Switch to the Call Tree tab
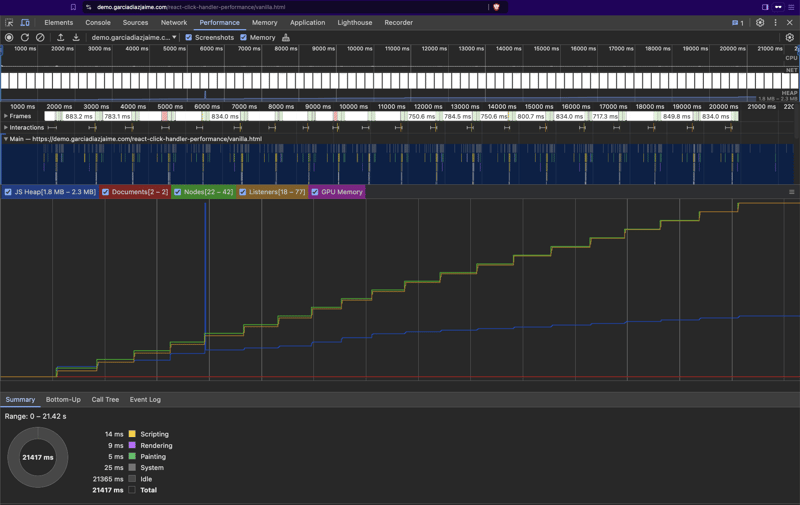Image resolution: width=800 pixels, height=505 pixels. click(x=105, y=399)
